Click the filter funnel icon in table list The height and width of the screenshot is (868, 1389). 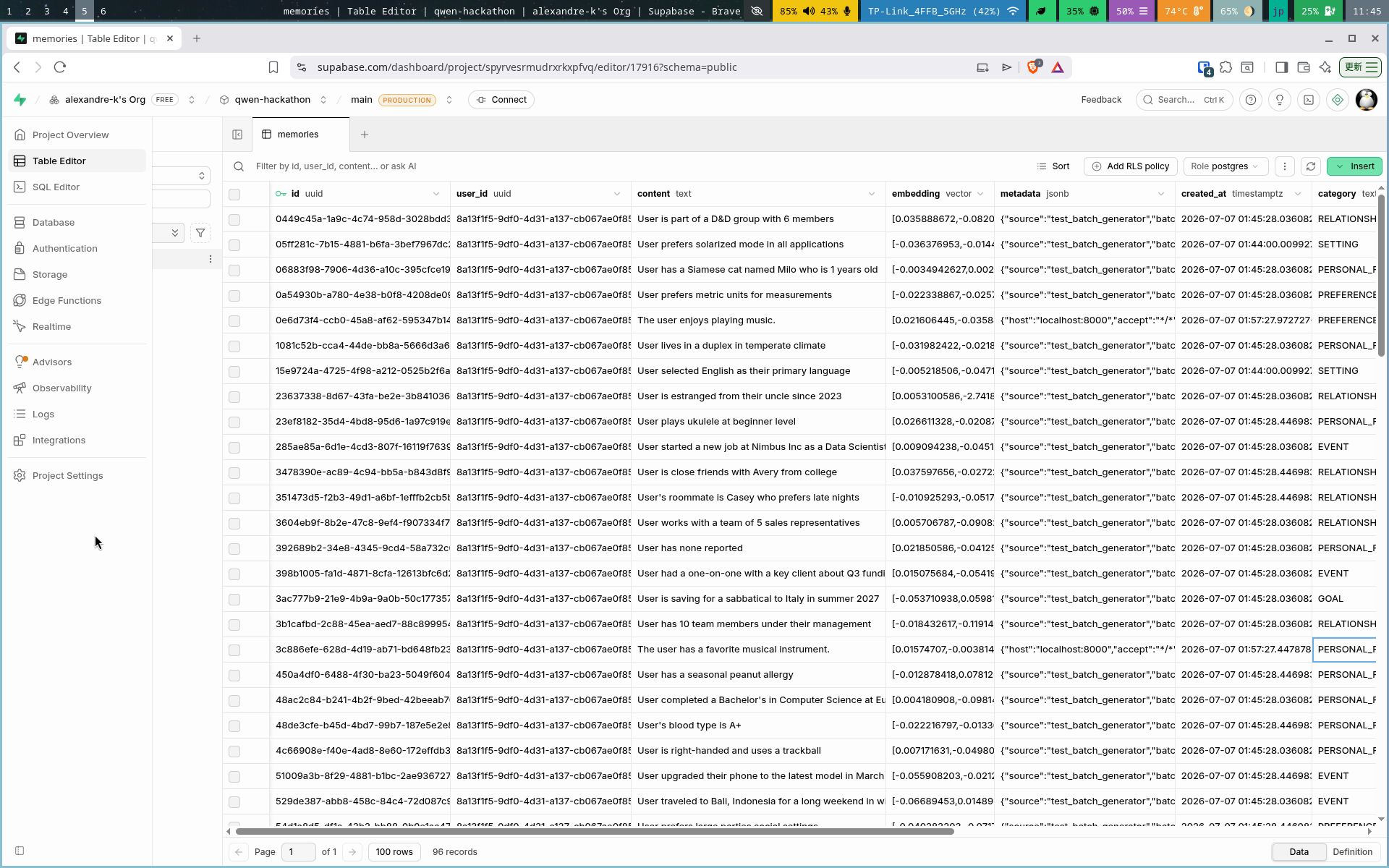pyautogui.click(x=200, y=233)
